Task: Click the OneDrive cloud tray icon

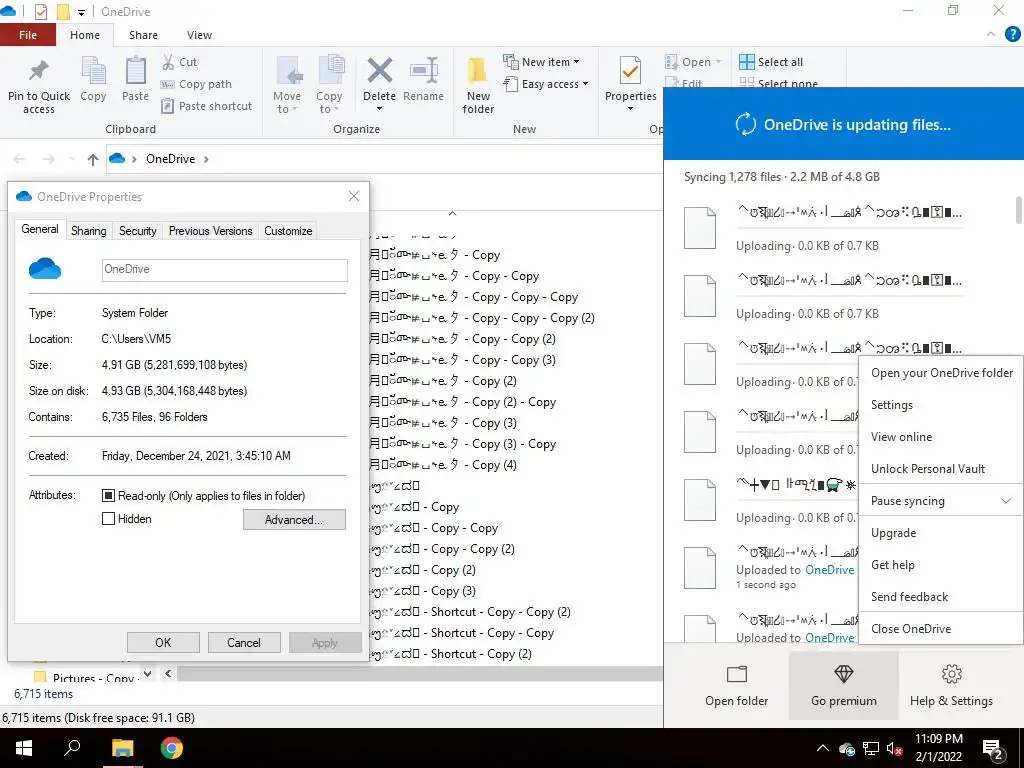Action: [847, 749]
